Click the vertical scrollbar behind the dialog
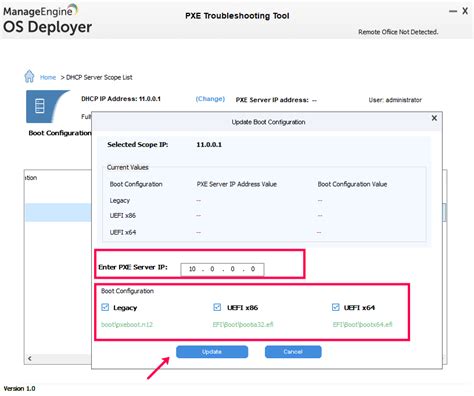This screenshot has width=474, height=396. click(x=444, y=213)
